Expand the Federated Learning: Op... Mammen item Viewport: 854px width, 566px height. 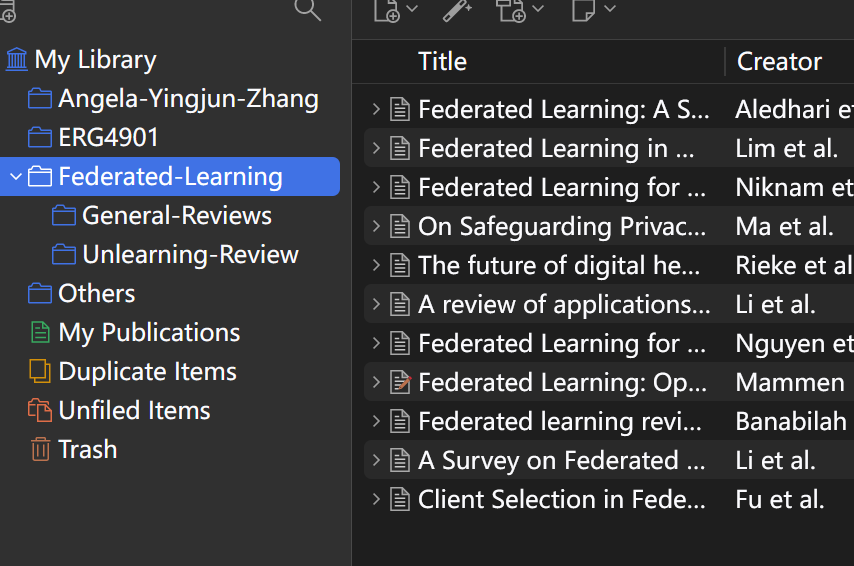pyautogui.click(x=376, y=382)
